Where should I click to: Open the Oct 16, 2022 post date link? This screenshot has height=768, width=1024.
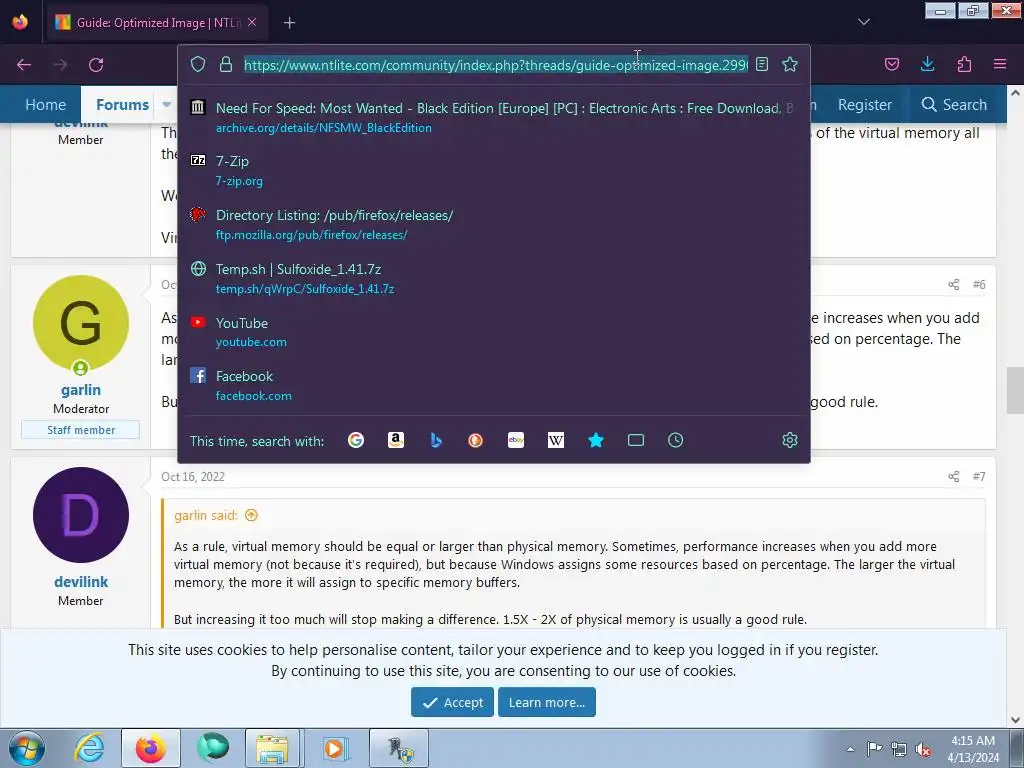193,477
